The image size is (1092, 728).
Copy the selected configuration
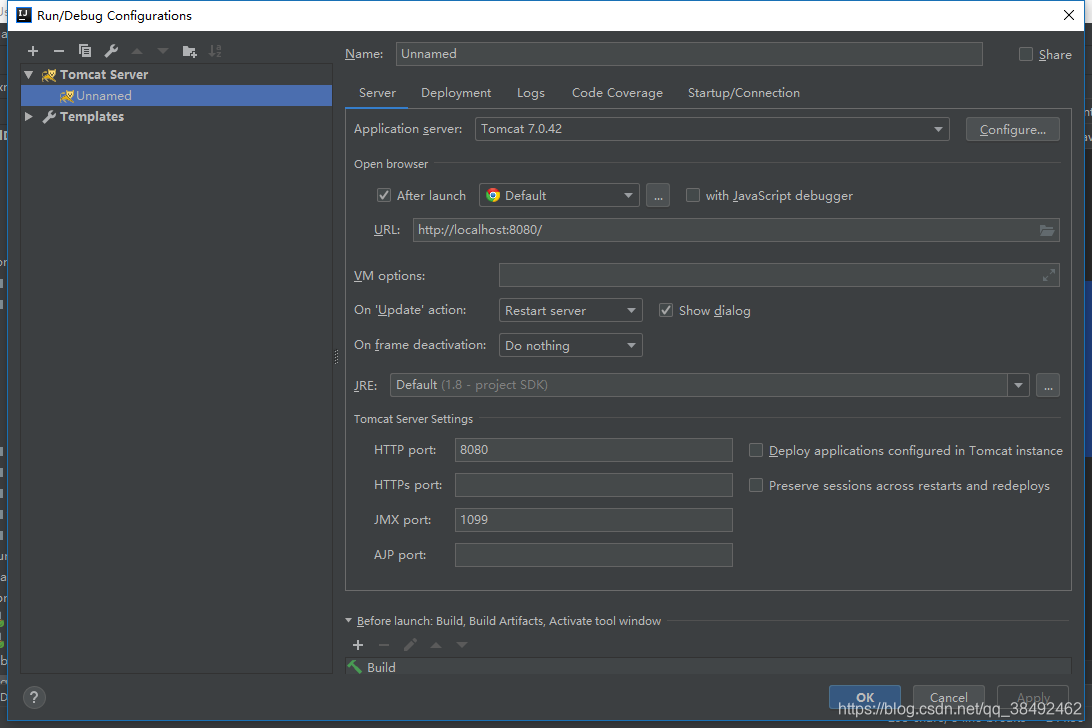pos(85,51)
